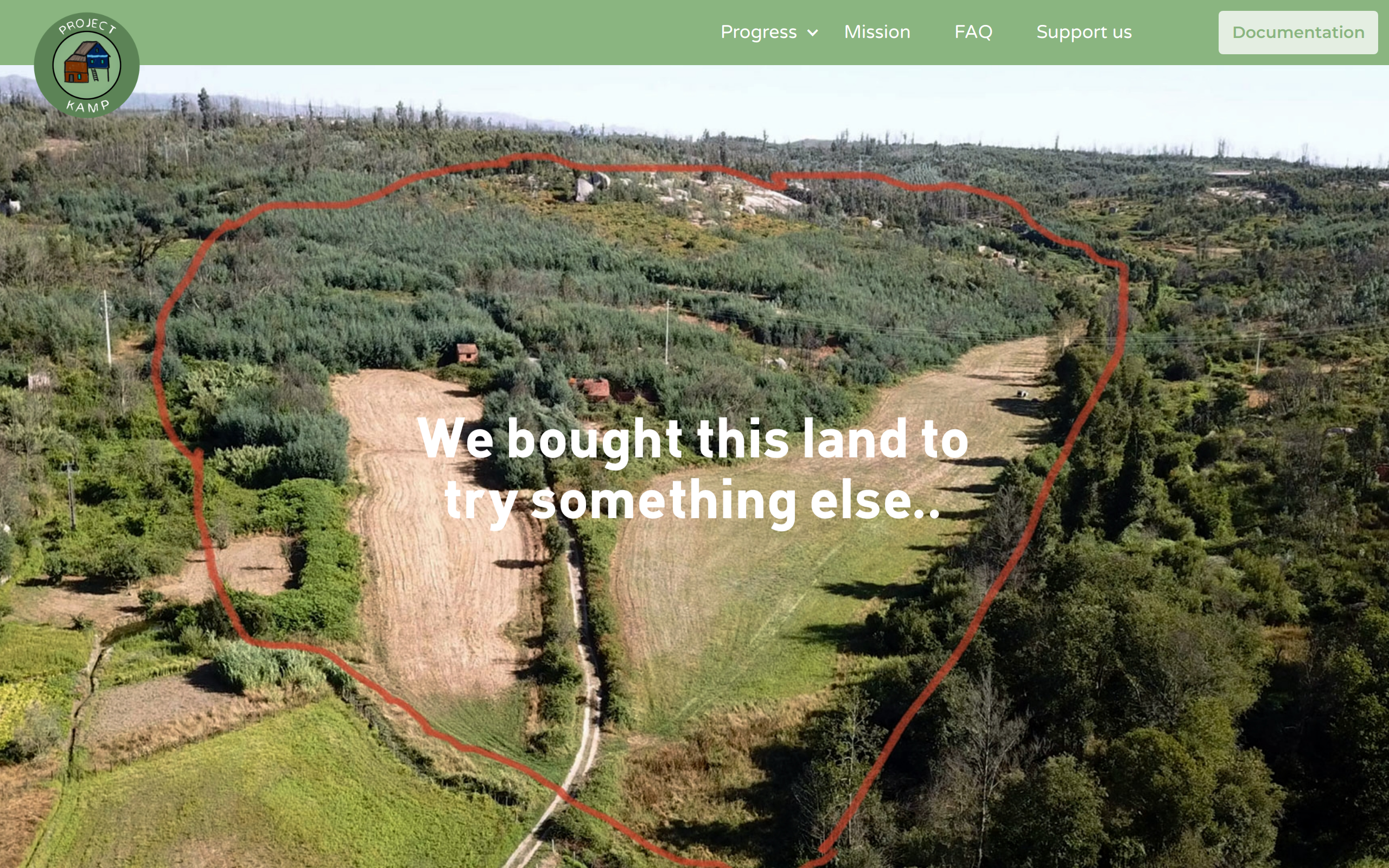Click the small brick shed in the hero image
The image size is (1389, 868).
467,353
